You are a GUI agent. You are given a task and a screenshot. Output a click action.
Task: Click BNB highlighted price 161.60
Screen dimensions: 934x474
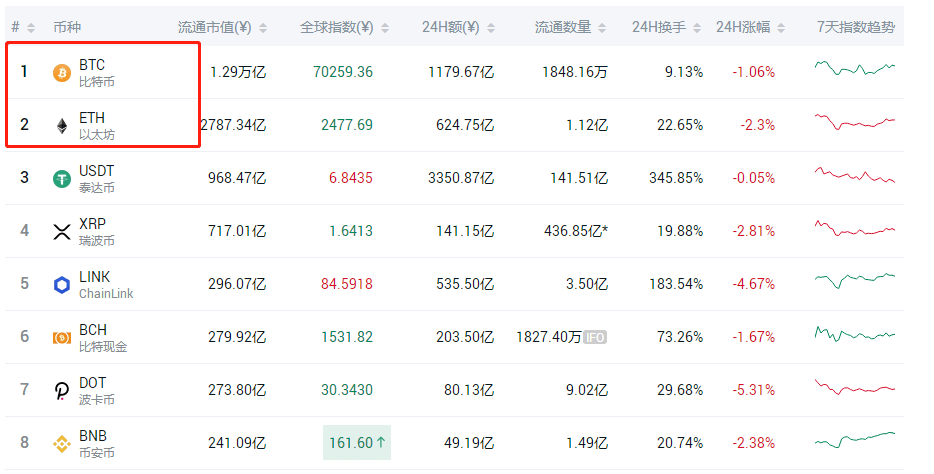click(x=356, y=443)
